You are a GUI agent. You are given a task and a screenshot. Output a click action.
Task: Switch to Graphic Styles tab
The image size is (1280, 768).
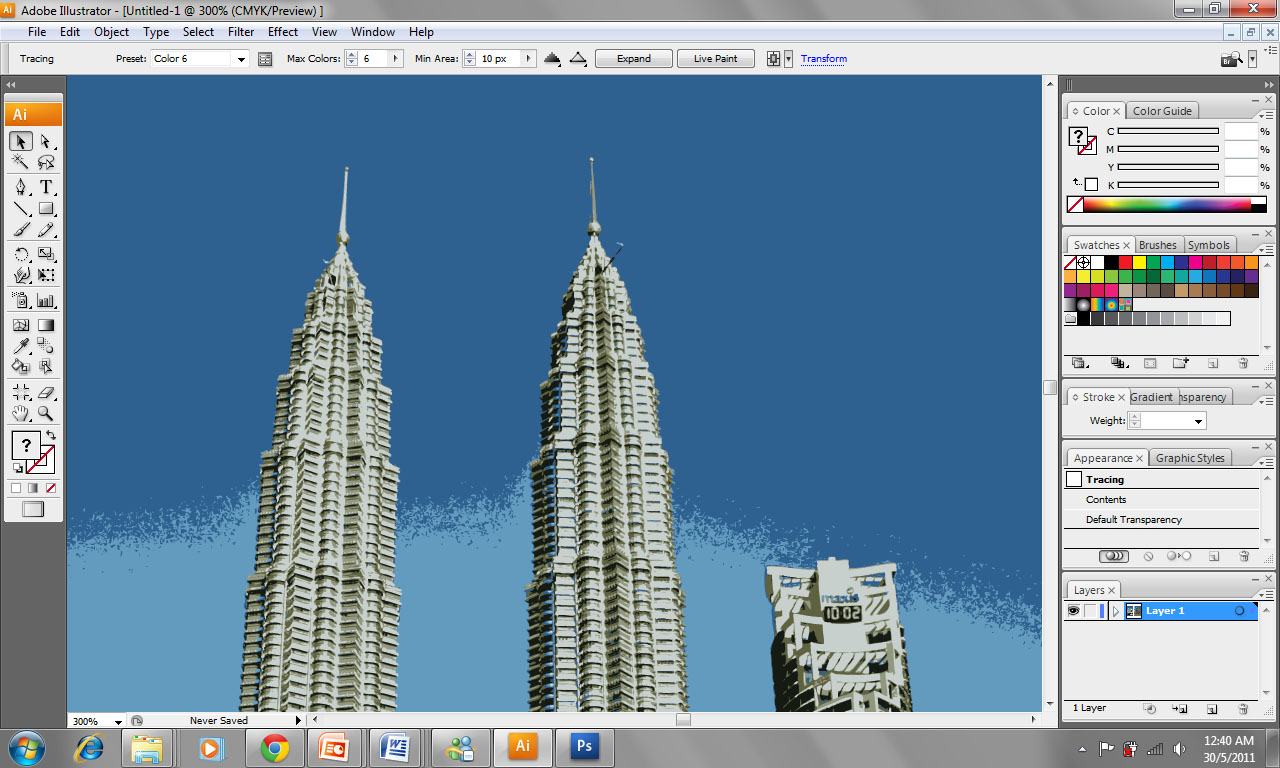click(1190, 458)
